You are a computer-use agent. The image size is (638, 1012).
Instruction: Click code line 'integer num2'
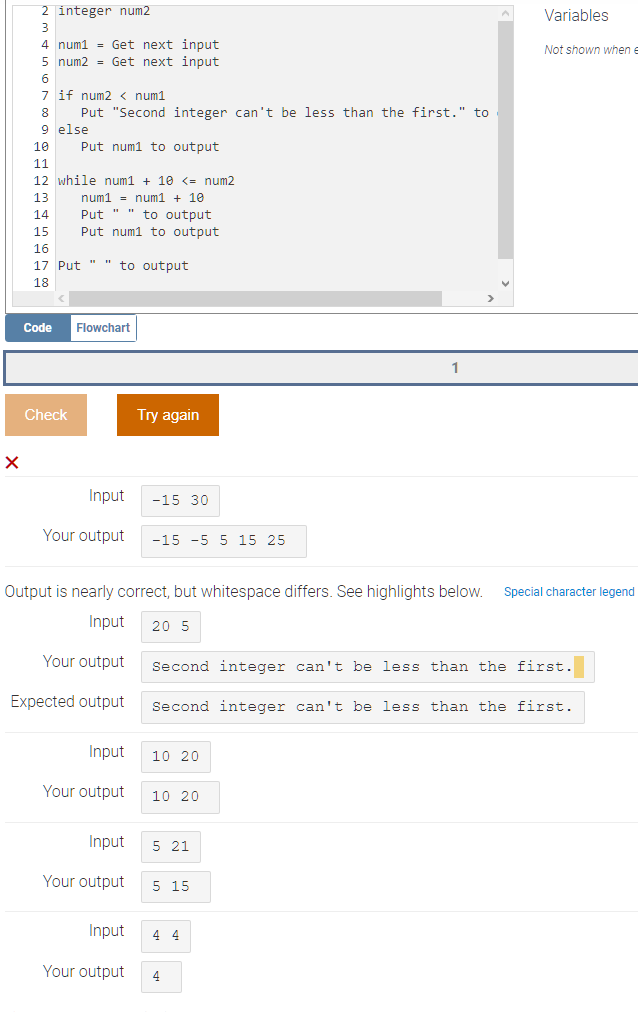(x=104, y=11)
